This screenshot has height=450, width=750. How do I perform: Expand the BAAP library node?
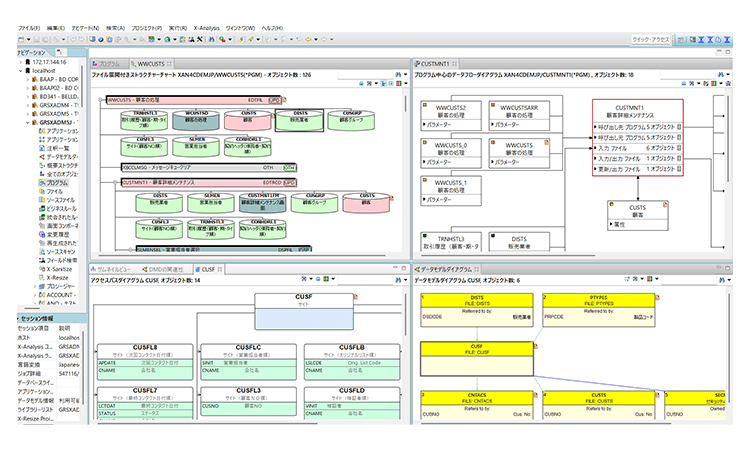point(30,80)
